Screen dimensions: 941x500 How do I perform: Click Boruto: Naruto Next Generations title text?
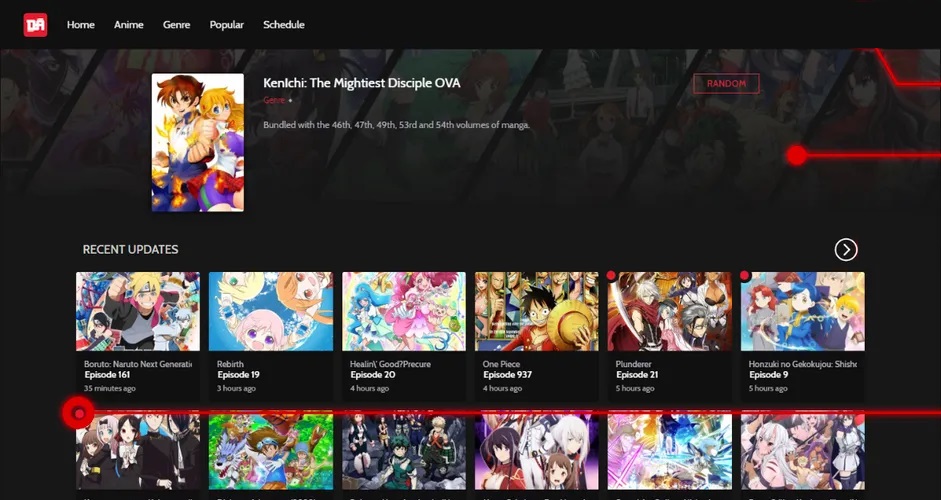tap(138, 364)
